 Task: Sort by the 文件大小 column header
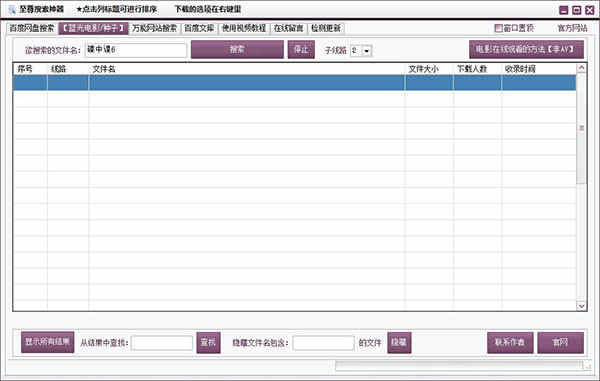point(423,69)
